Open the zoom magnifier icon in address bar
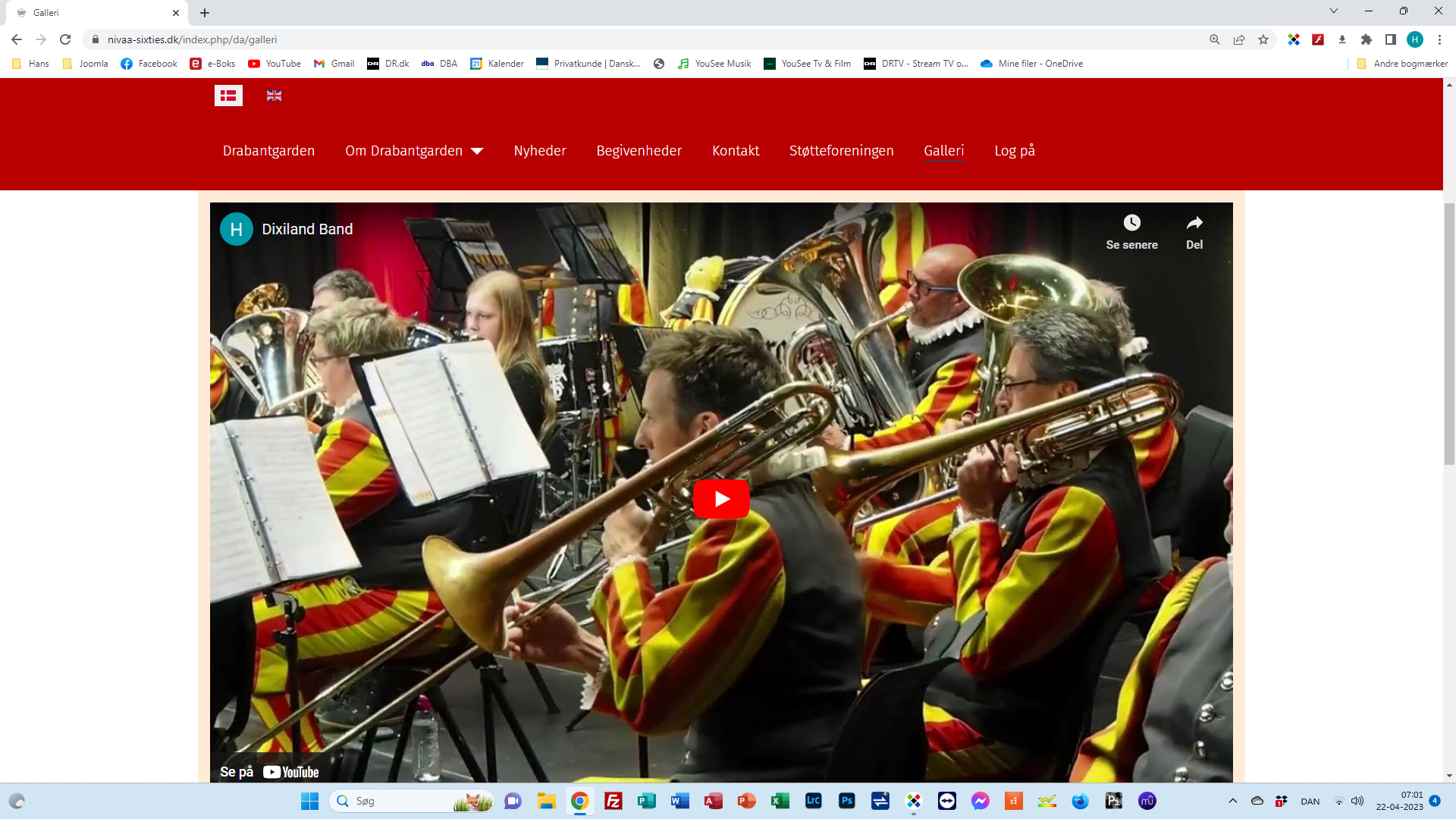 pyautogui.click(x=1215, y=39)
